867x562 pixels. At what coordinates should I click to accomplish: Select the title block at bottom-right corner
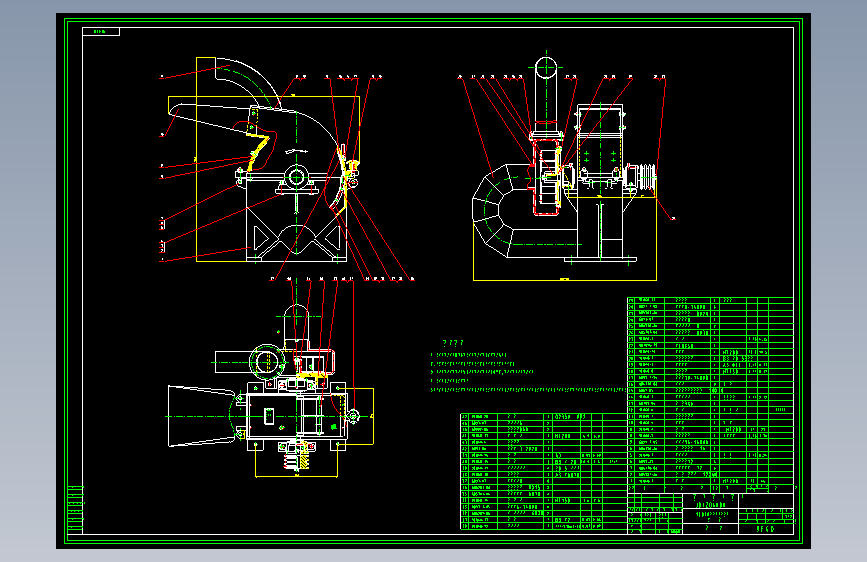[x=711, y=513]
